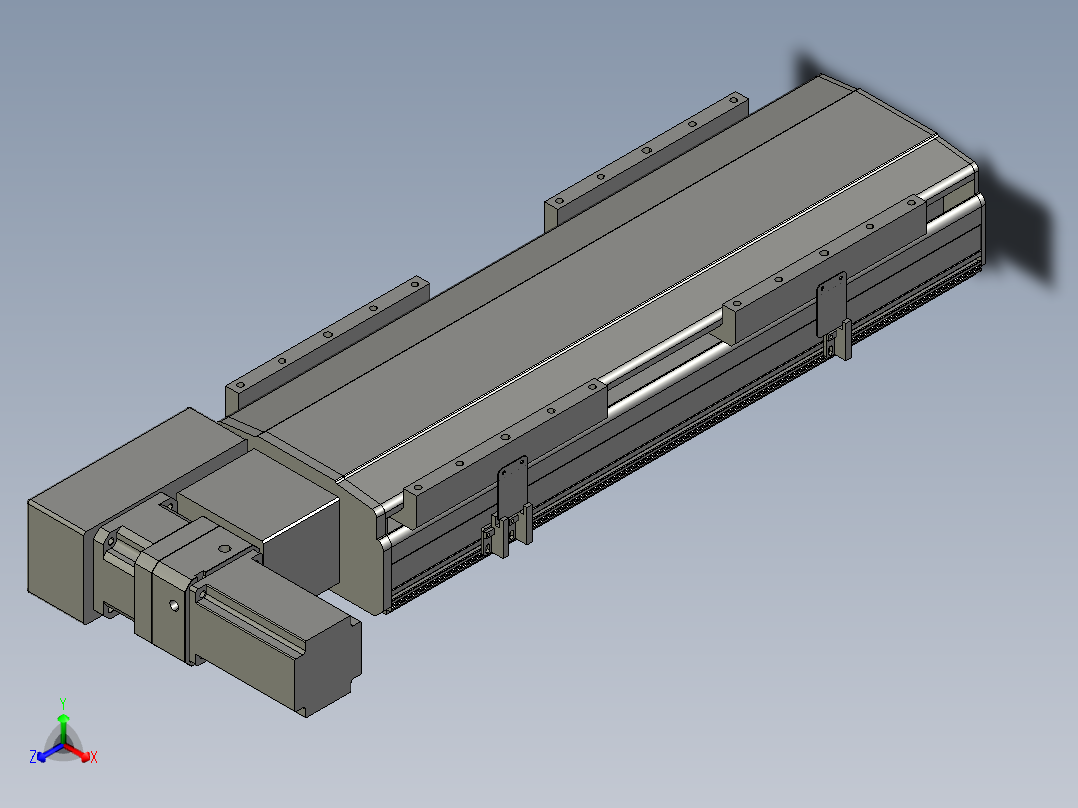Click the hole on top of the motor adapter
This screenshot has width=1078, height=808.
pyautogui.click(x=223, y=549)
